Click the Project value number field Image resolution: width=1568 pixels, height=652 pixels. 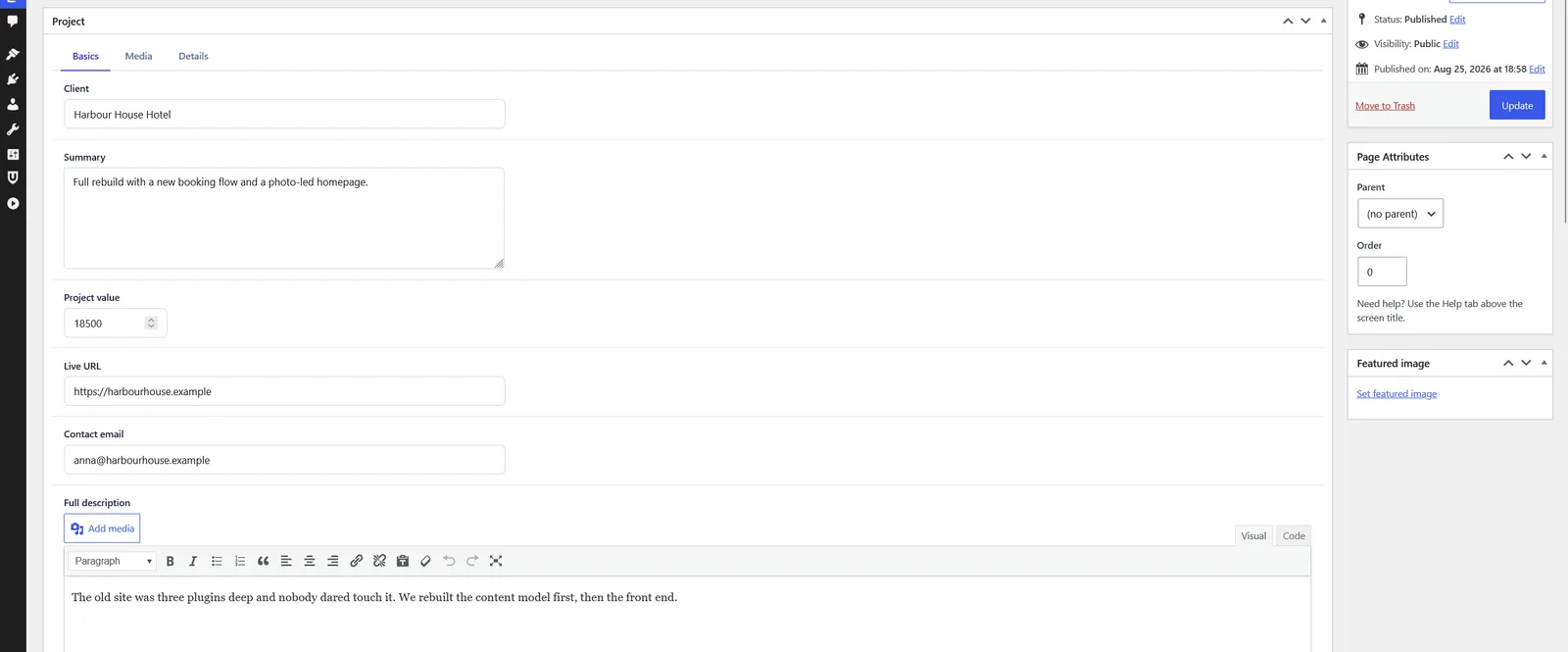click(x=116, y=323)
